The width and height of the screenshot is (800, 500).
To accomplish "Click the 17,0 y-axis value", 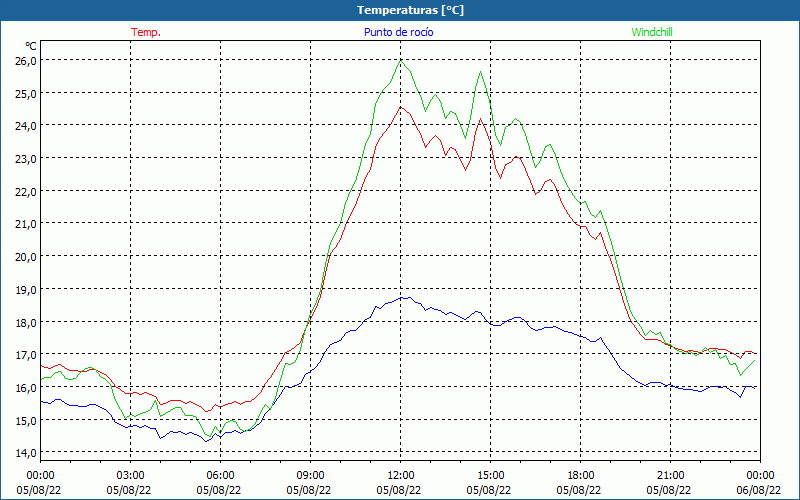I will (26, 355).
